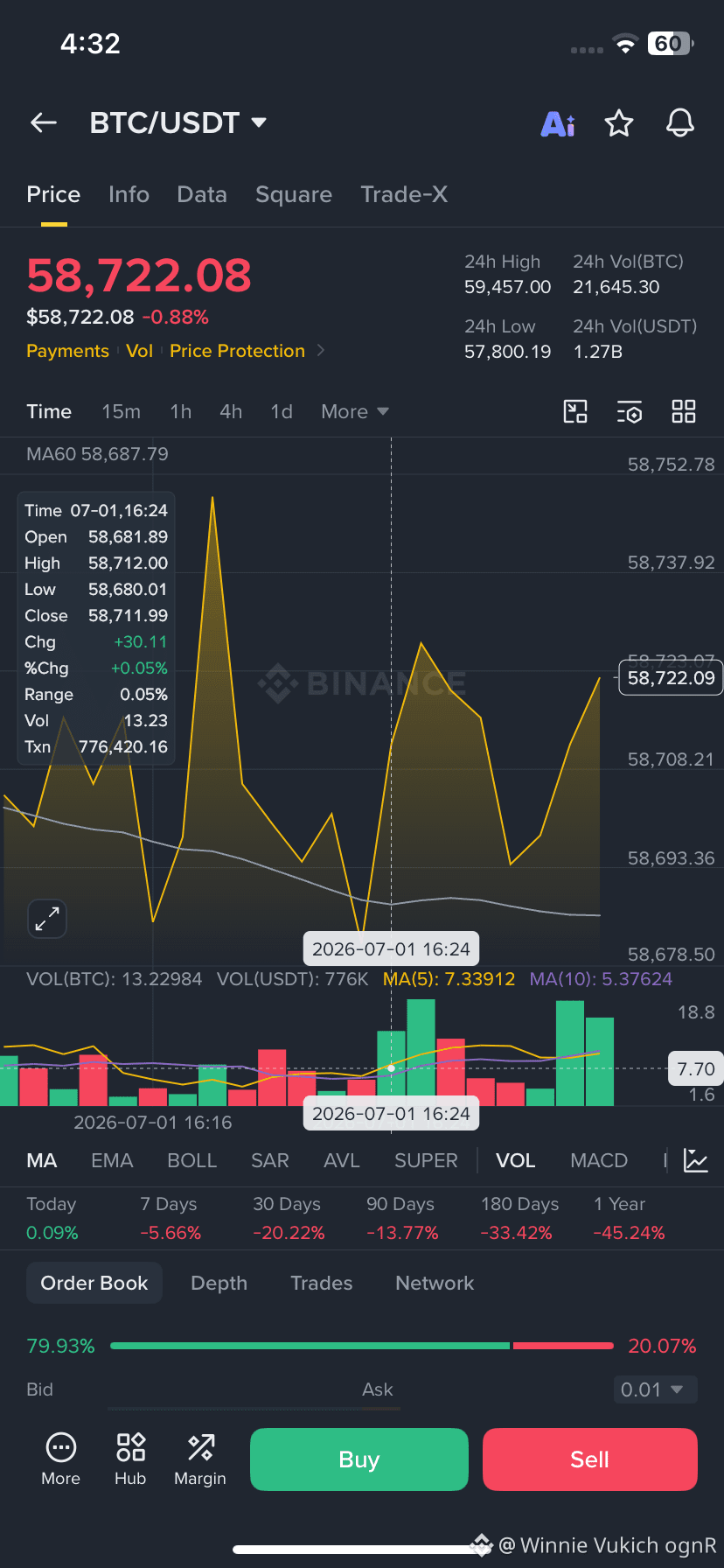The image size is (724, 1568).
Task: Open the Price Protection link
Action: pyautogui.click(x=237, y=351)
